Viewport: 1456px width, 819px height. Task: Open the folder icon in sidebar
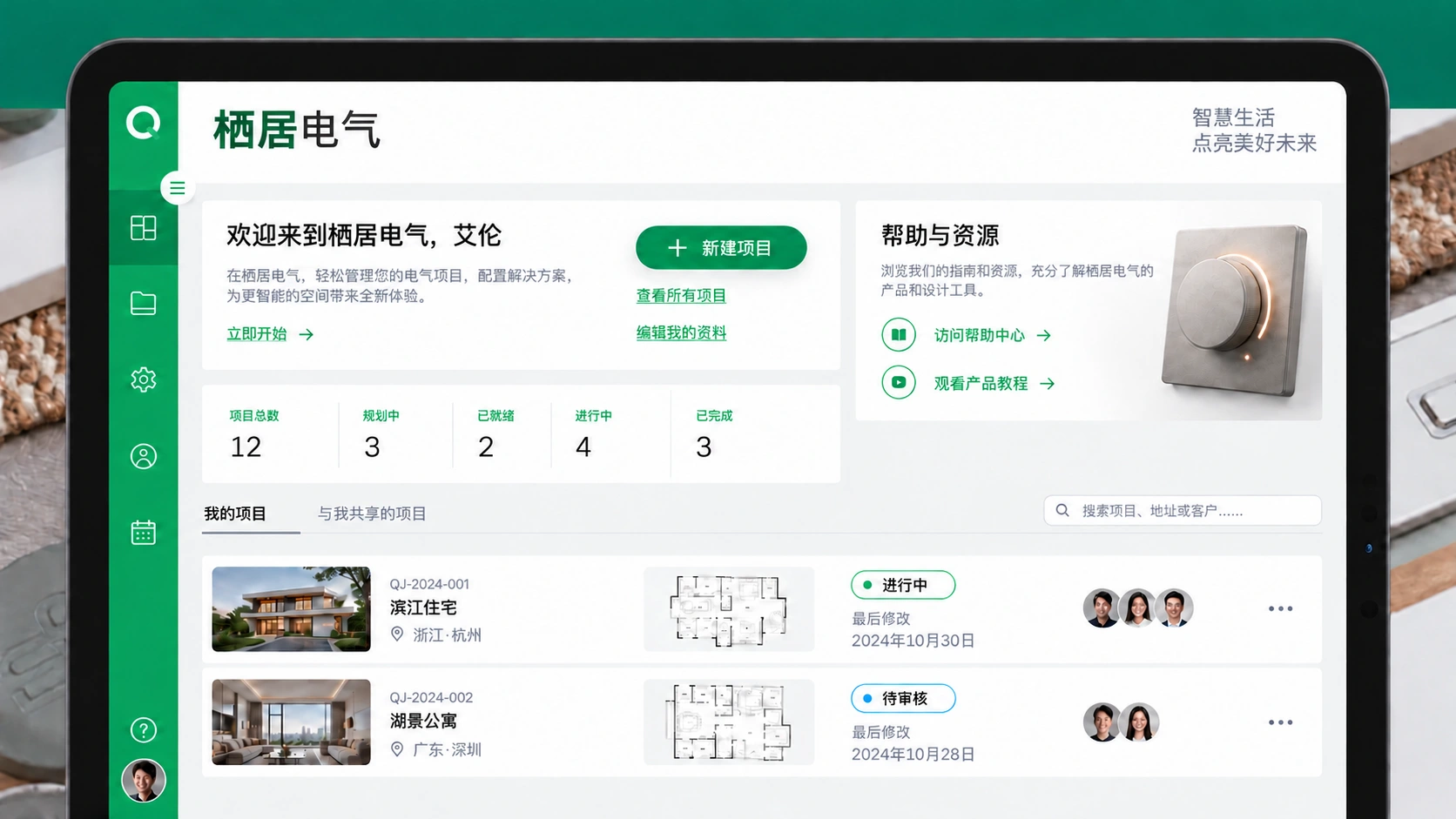pyautogui.click(x=143, y=303)
